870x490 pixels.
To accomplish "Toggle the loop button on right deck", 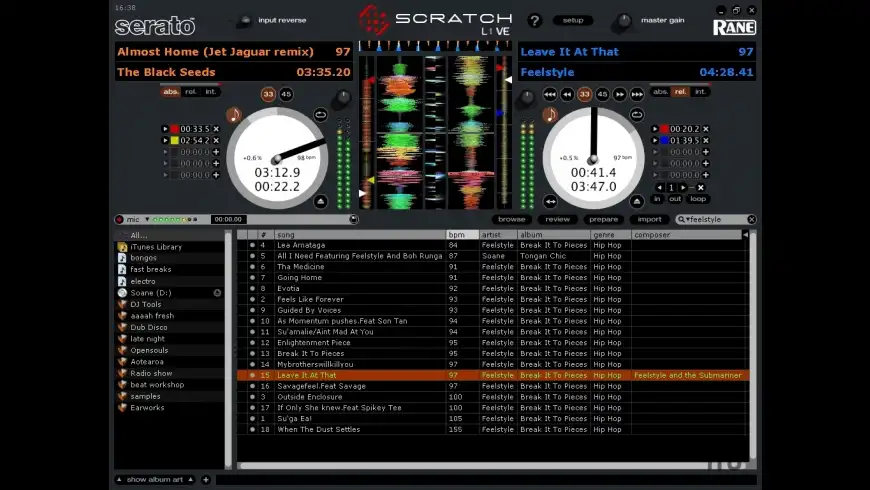I will pos(698,199).
